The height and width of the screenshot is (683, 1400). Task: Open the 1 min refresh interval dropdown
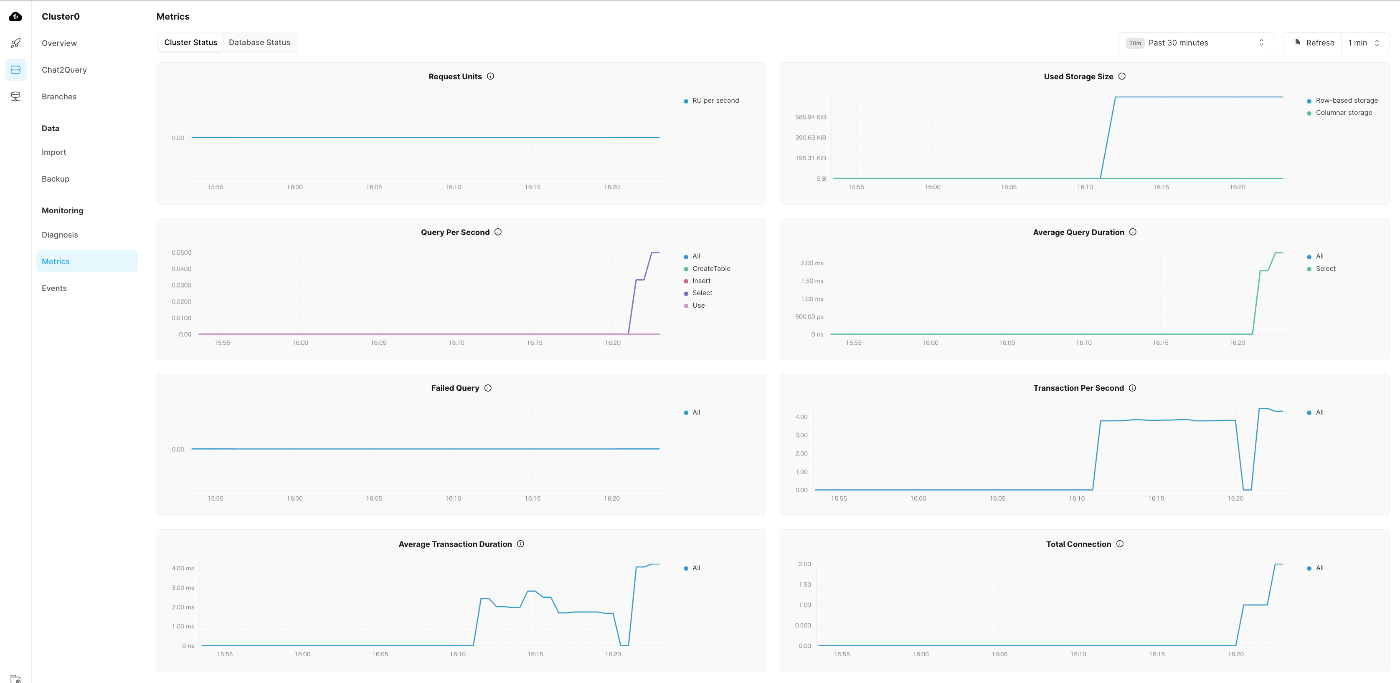point(1364,43)
